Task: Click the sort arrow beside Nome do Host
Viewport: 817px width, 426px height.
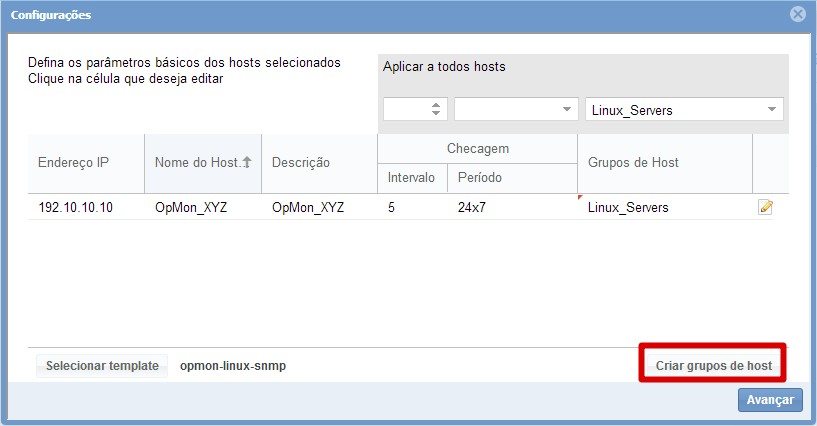Action: (x=247, y=162)
